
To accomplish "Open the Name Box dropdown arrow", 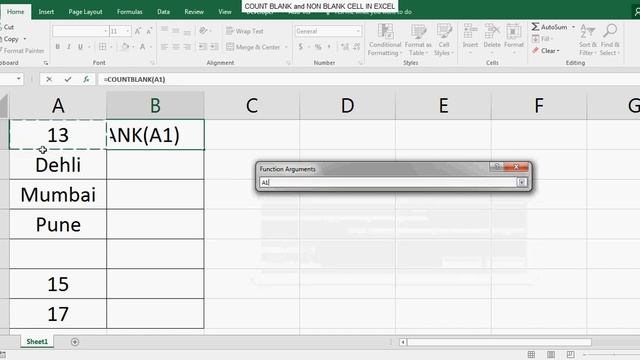I will tap(19, 79).
